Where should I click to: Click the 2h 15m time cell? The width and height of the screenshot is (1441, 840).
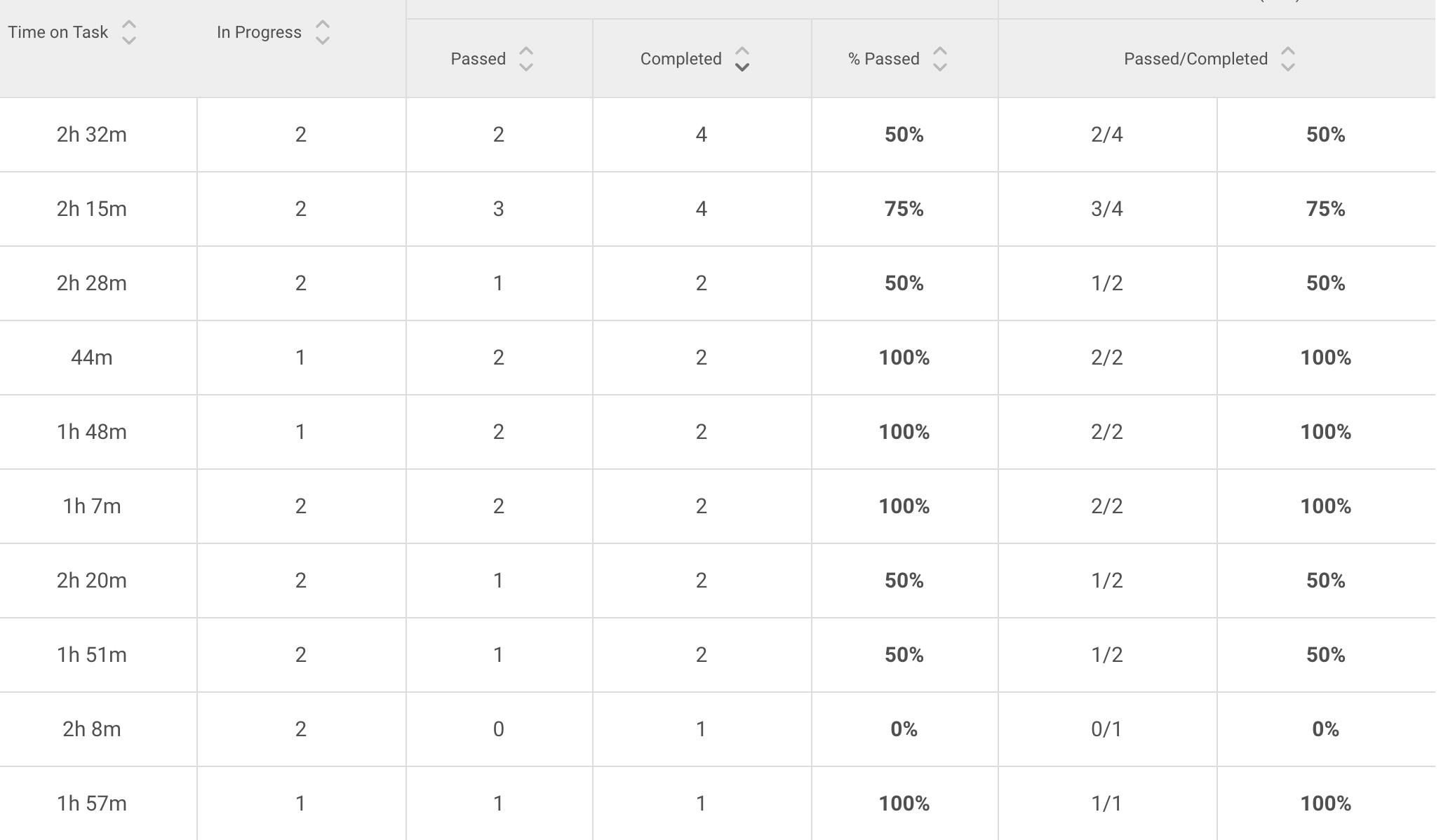coord(92,209)
